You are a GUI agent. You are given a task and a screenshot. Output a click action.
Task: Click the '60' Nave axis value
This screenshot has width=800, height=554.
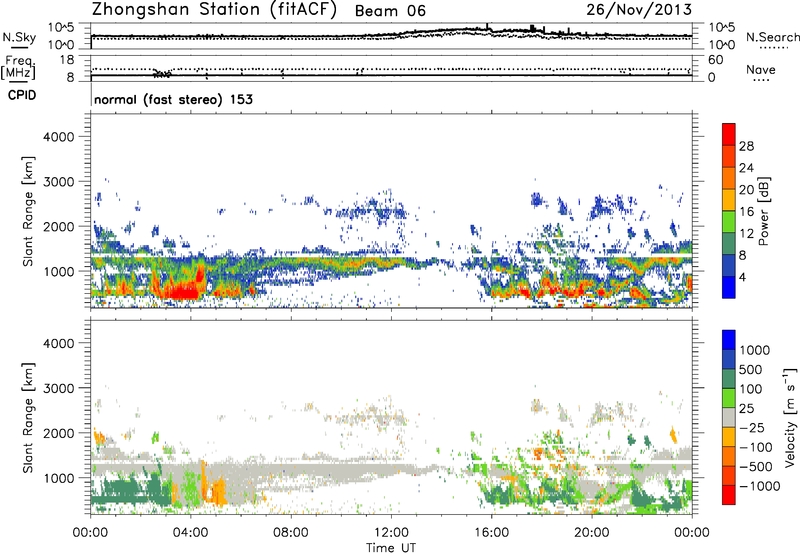[715, 60]
